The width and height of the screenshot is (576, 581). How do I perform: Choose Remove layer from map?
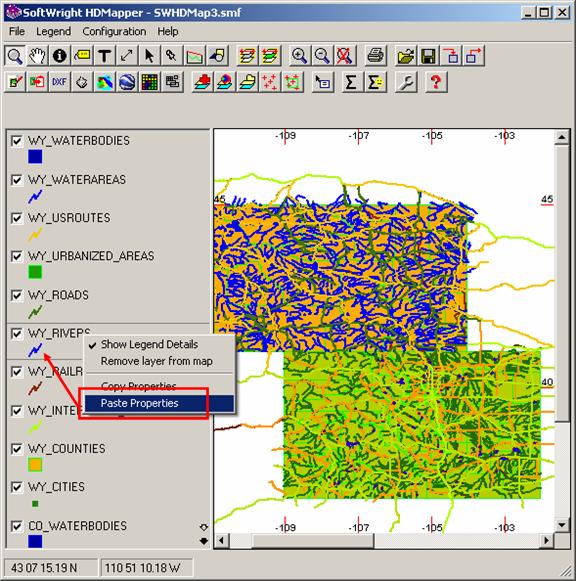tap(160, 361)
